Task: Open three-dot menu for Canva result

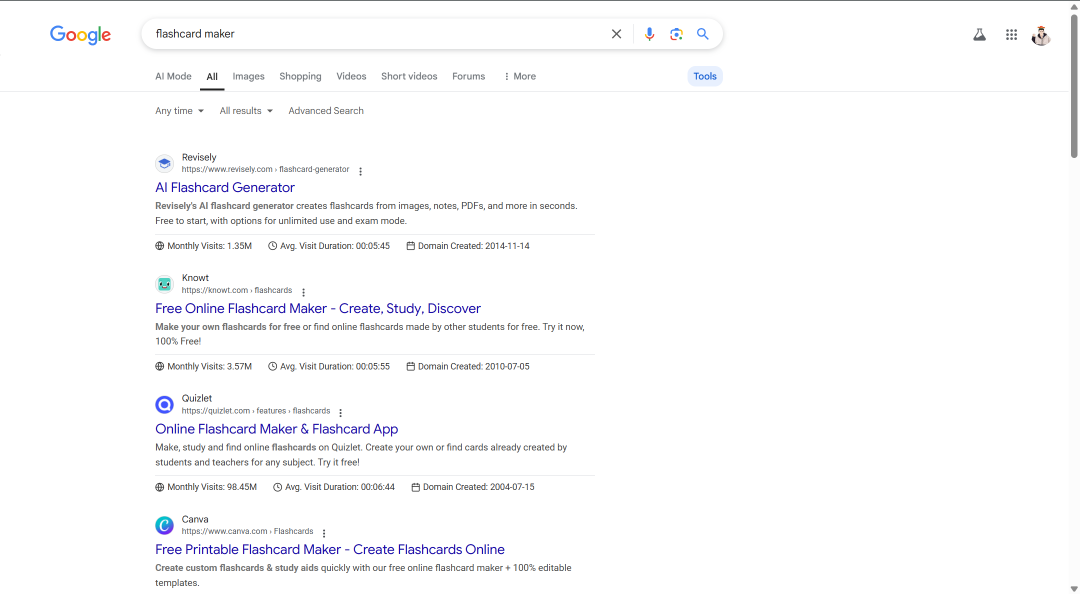Action: (x=324, y=533)
